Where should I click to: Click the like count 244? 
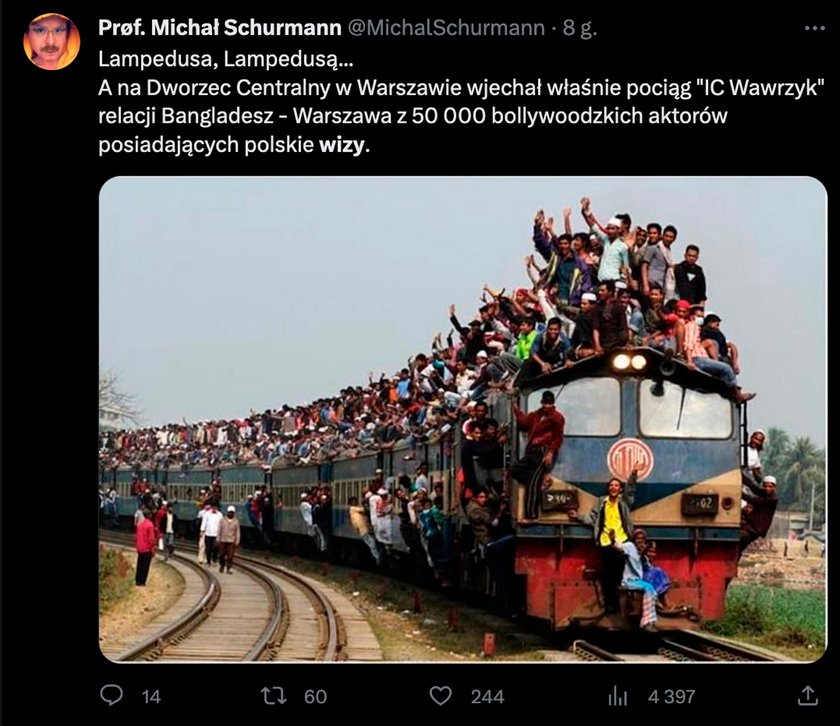[x=488, y=697]
